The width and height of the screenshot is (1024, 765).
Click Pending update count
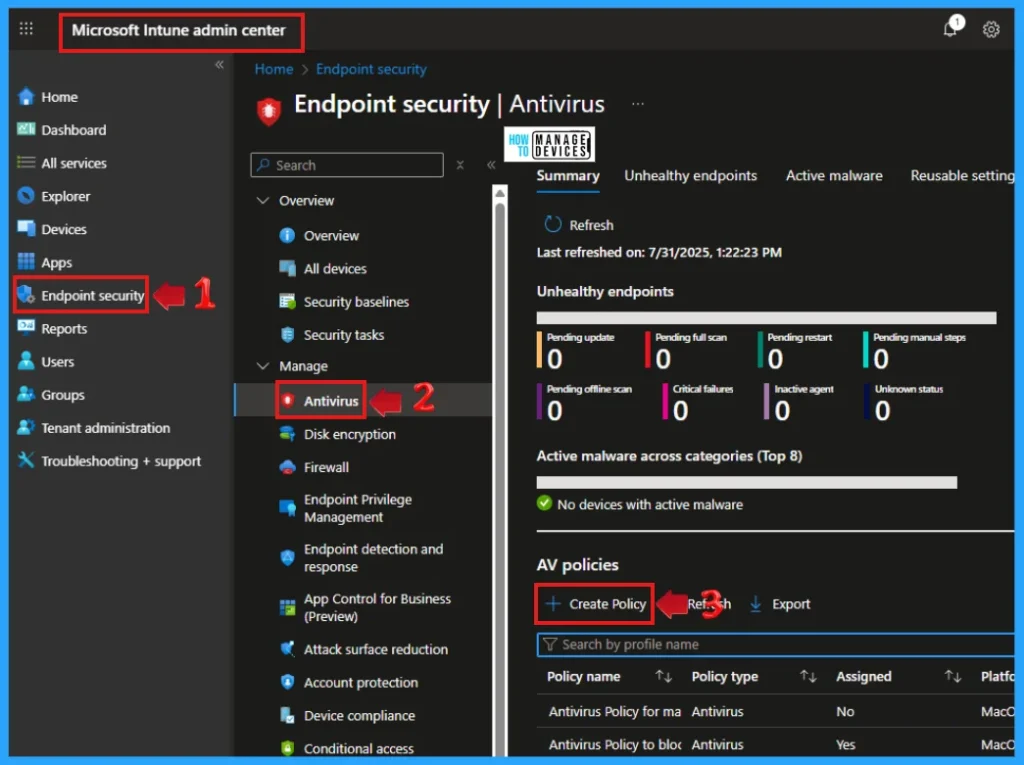554,359
